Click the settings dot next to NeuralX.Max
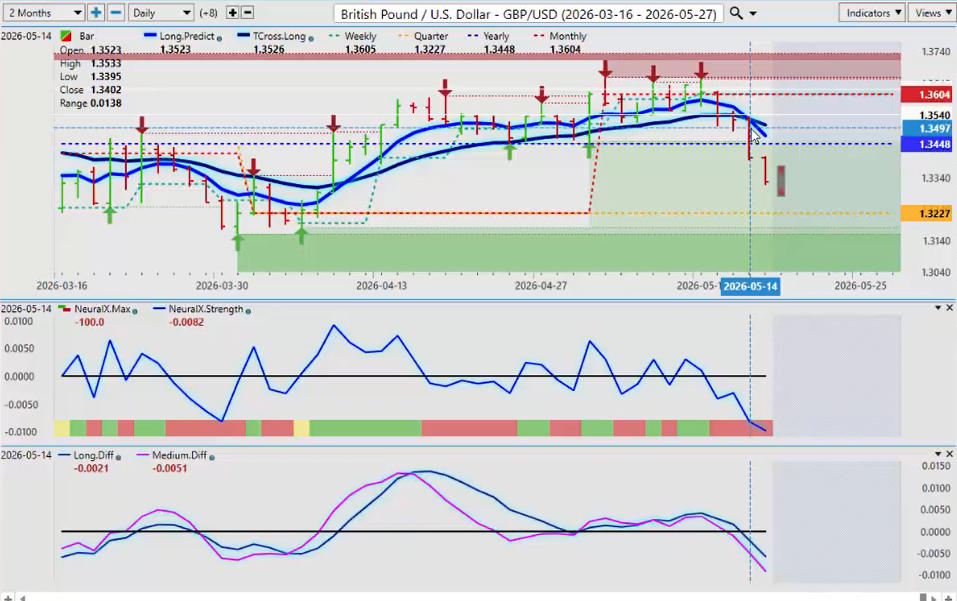The width and height of the screenshot is (957, 601). [135, 311]
